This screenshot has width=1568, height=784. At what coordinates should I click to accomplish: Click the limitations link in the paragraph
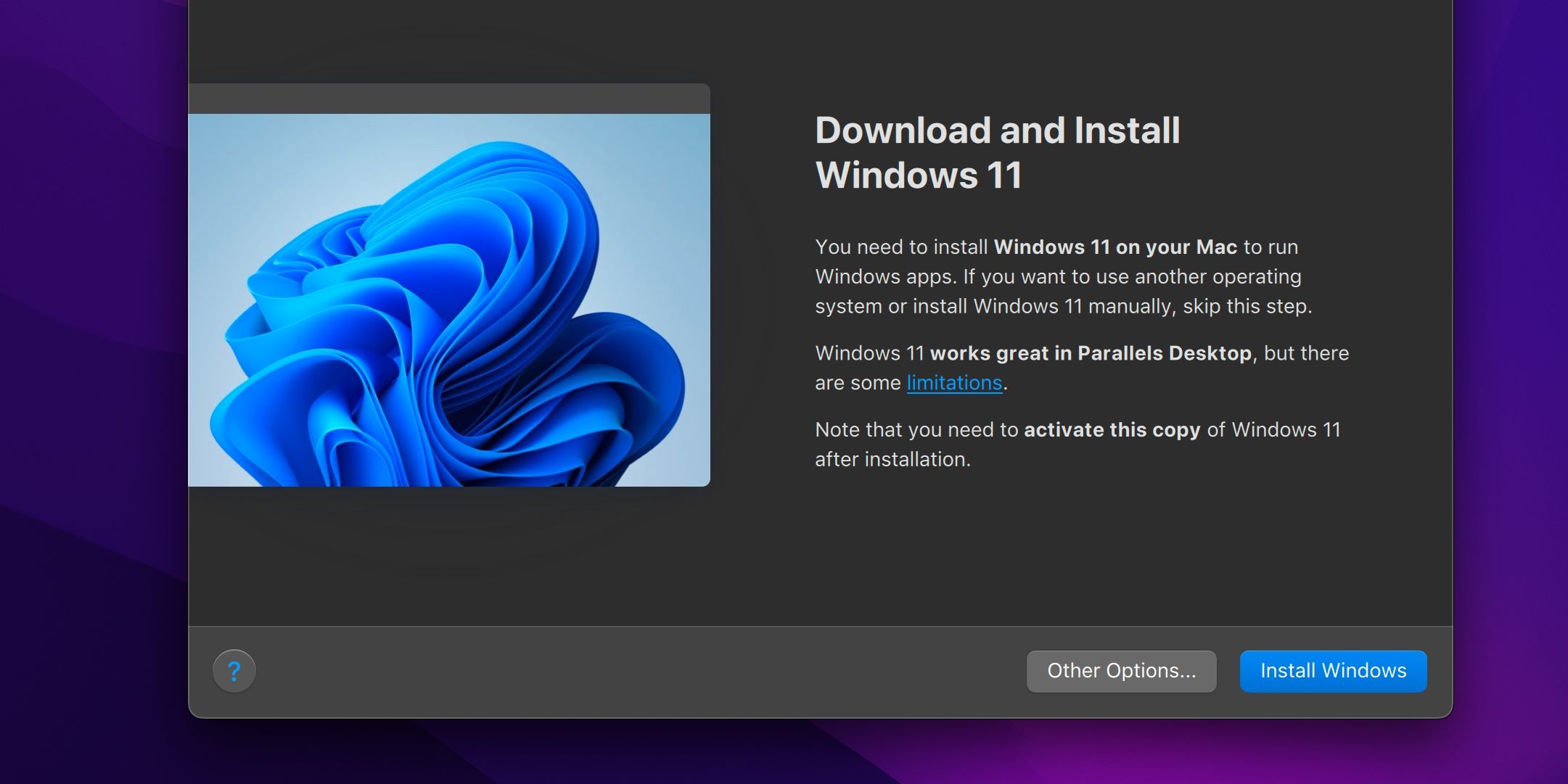click(954, 382)
